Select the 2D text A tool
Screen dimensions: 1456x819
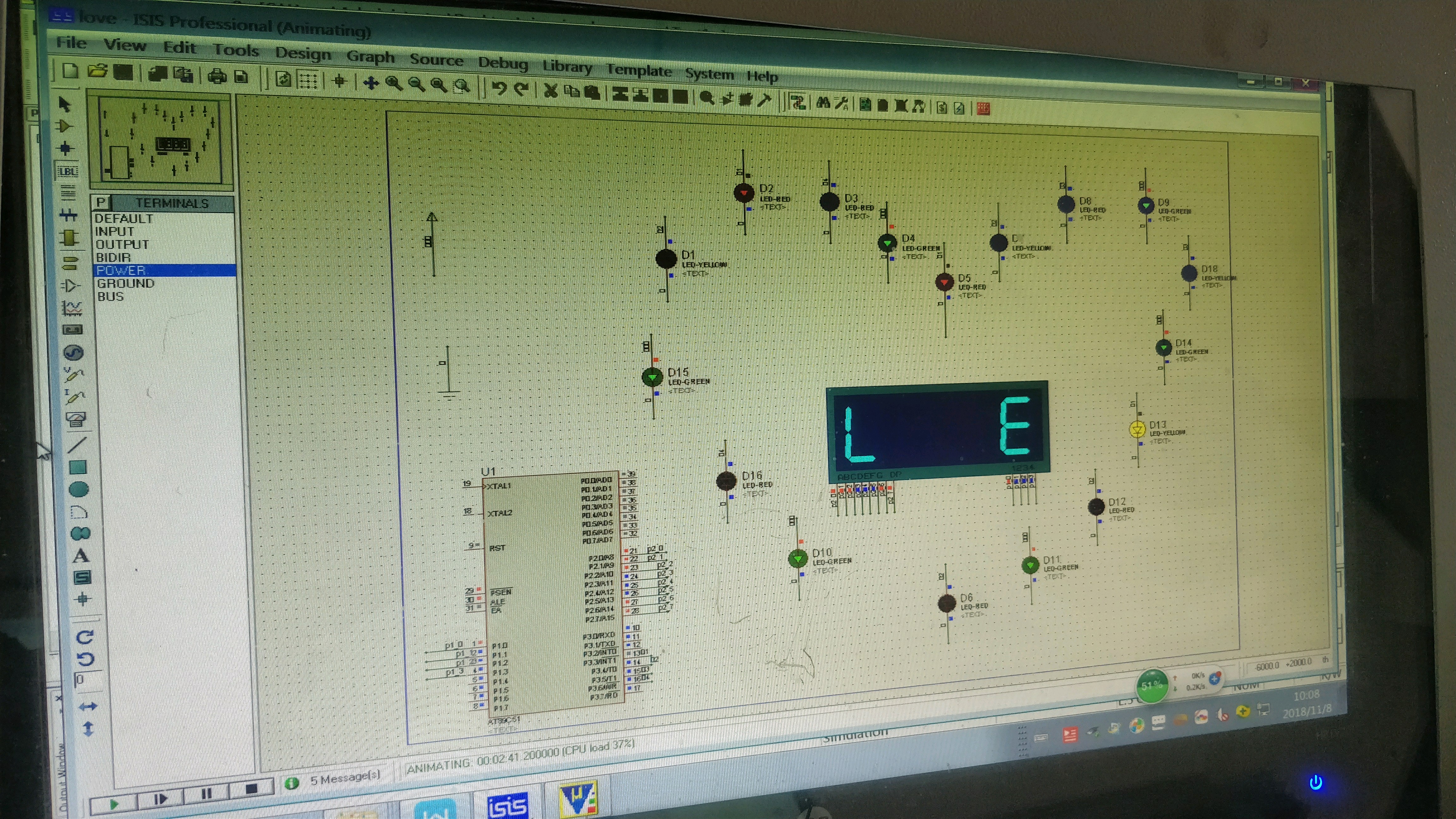coord(81,555)
